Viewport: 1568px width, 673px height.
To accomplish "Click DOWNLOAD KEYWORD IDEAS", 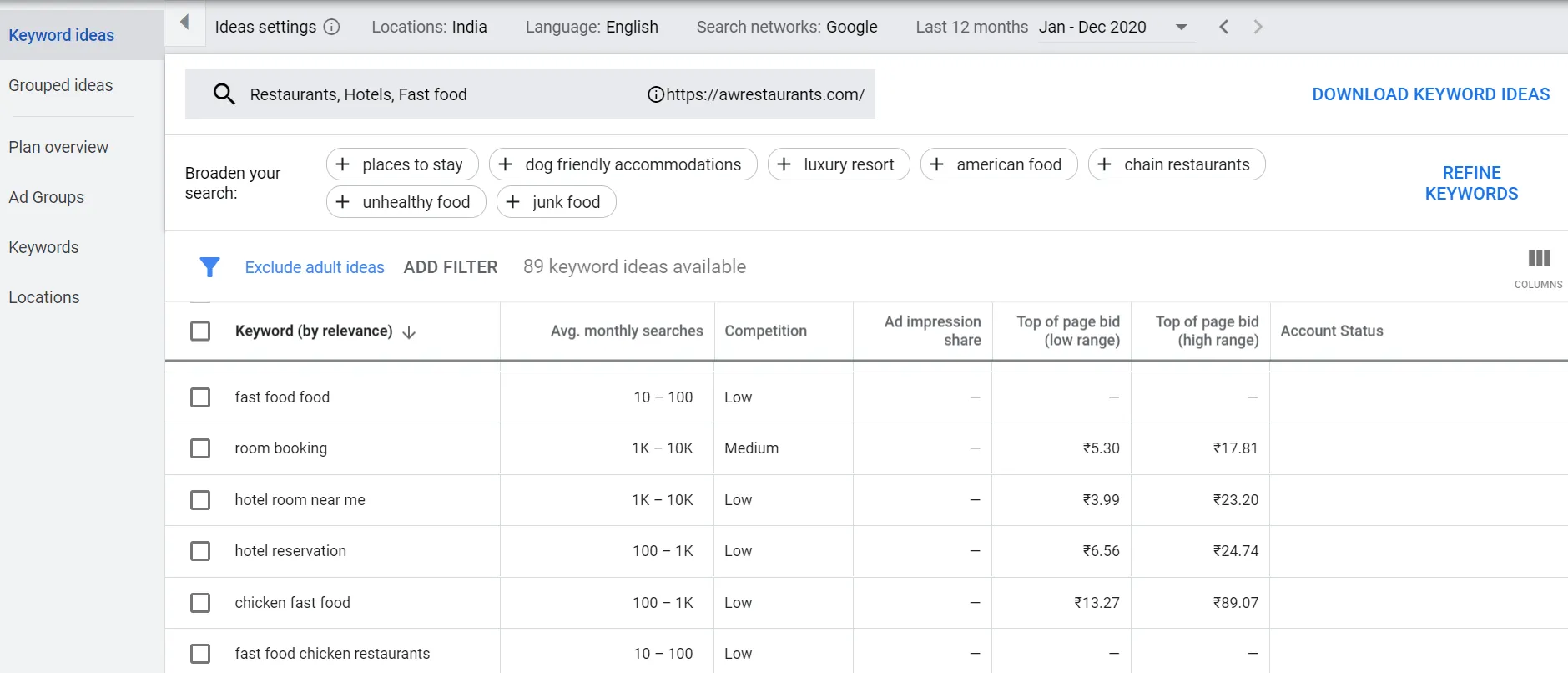I will coord(1430,94).
